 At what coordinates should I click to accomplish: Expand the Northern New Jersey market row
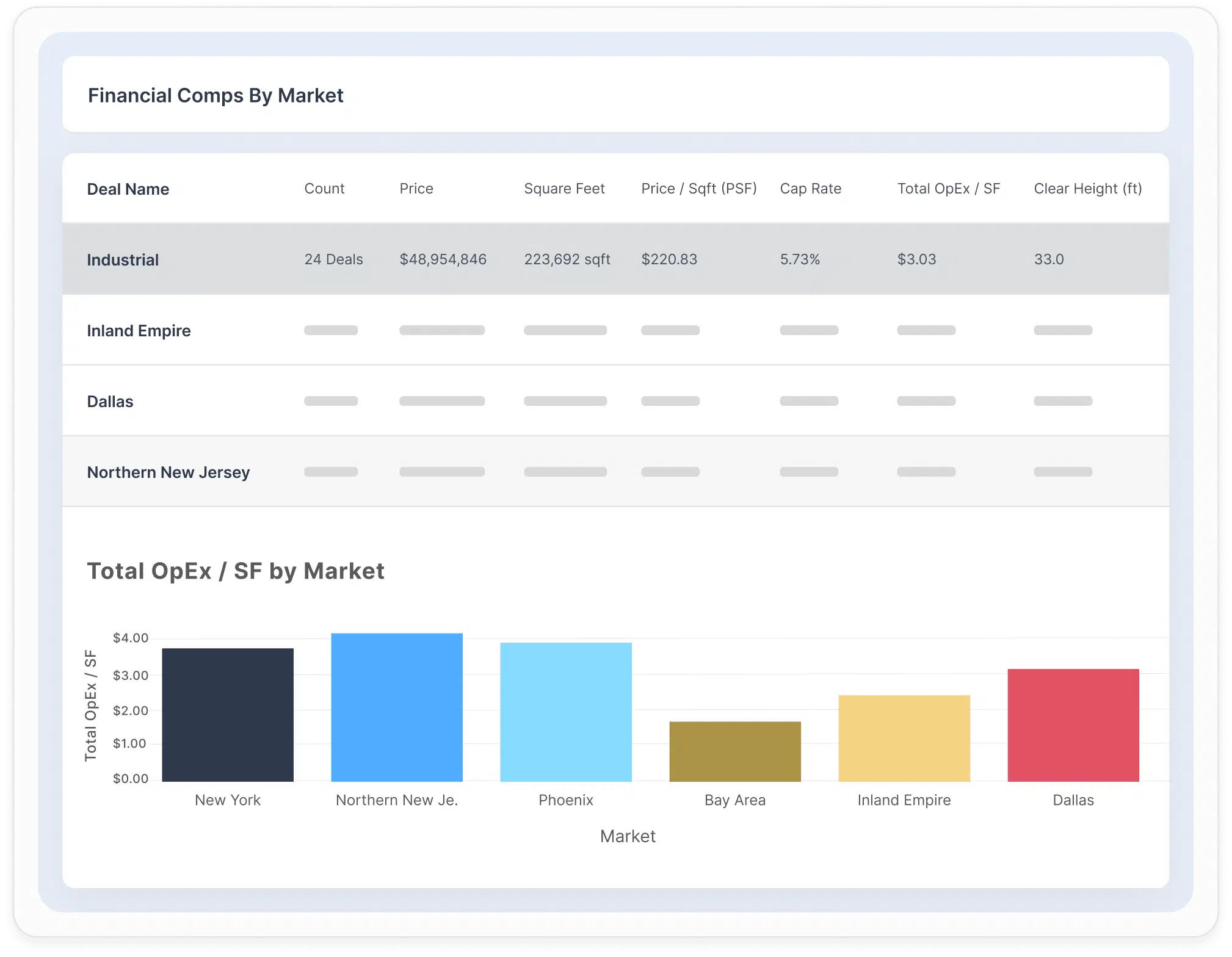point(168,472)
